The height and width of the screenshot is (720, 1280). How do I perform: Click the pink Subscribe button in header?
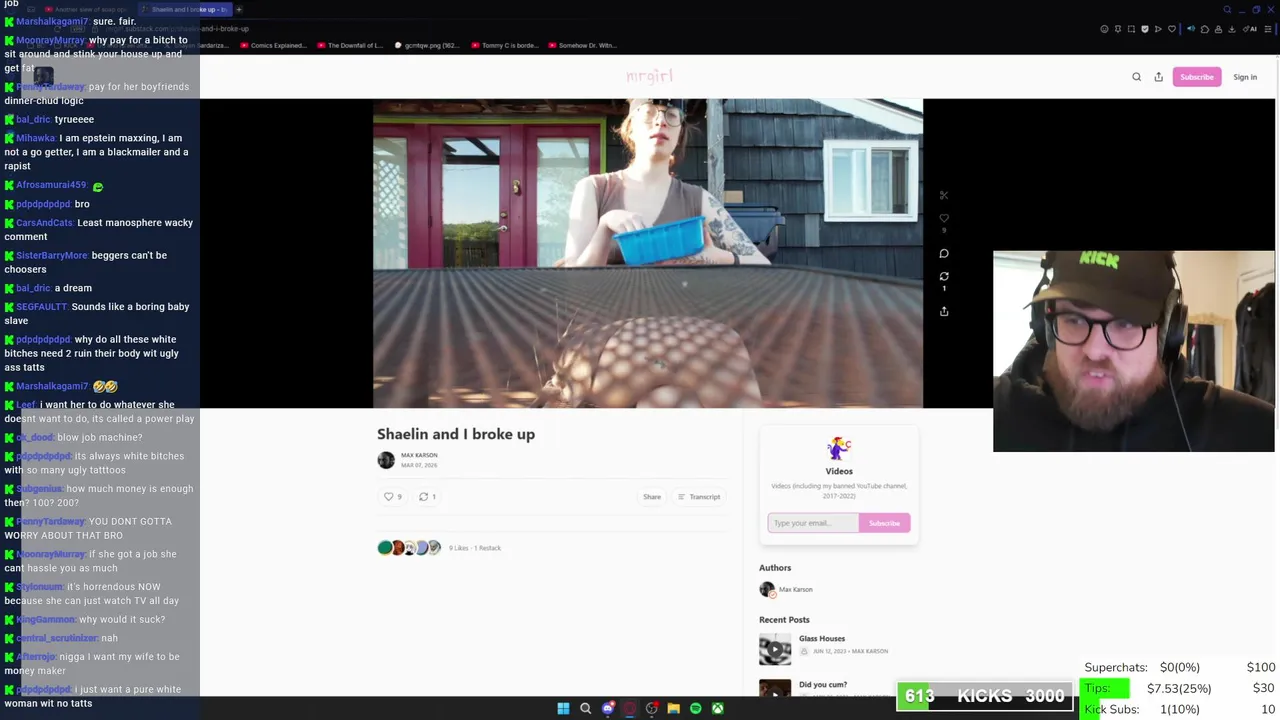click(1196, 77)
